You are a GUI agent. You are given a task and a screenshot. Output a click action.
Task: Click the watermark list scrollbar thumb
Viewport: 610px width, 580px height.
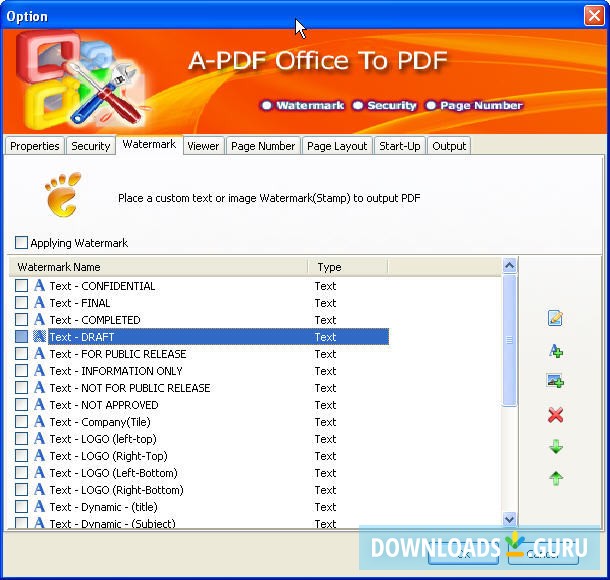509,340
